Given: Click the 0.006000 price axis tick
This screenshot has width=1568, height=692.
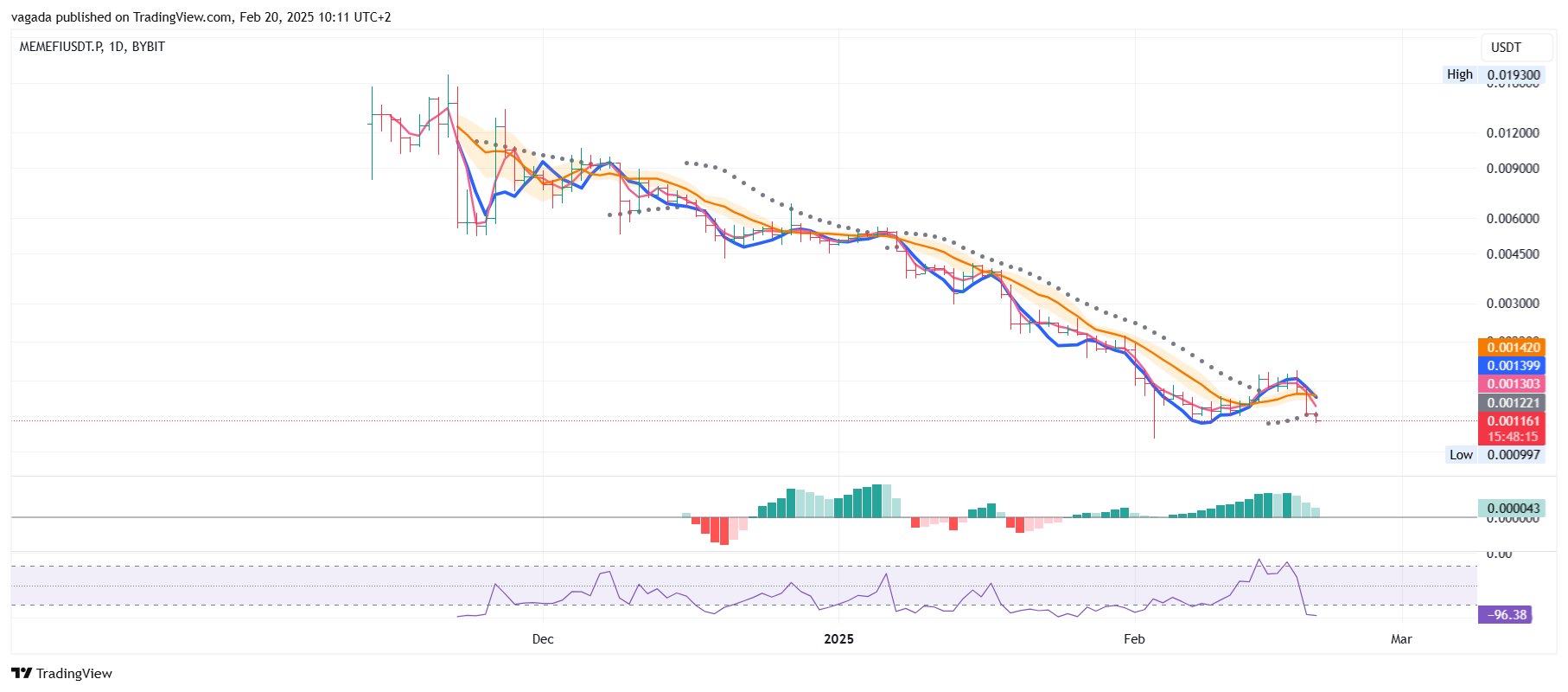Looking at the screenshot, I should pos(1513,219).
